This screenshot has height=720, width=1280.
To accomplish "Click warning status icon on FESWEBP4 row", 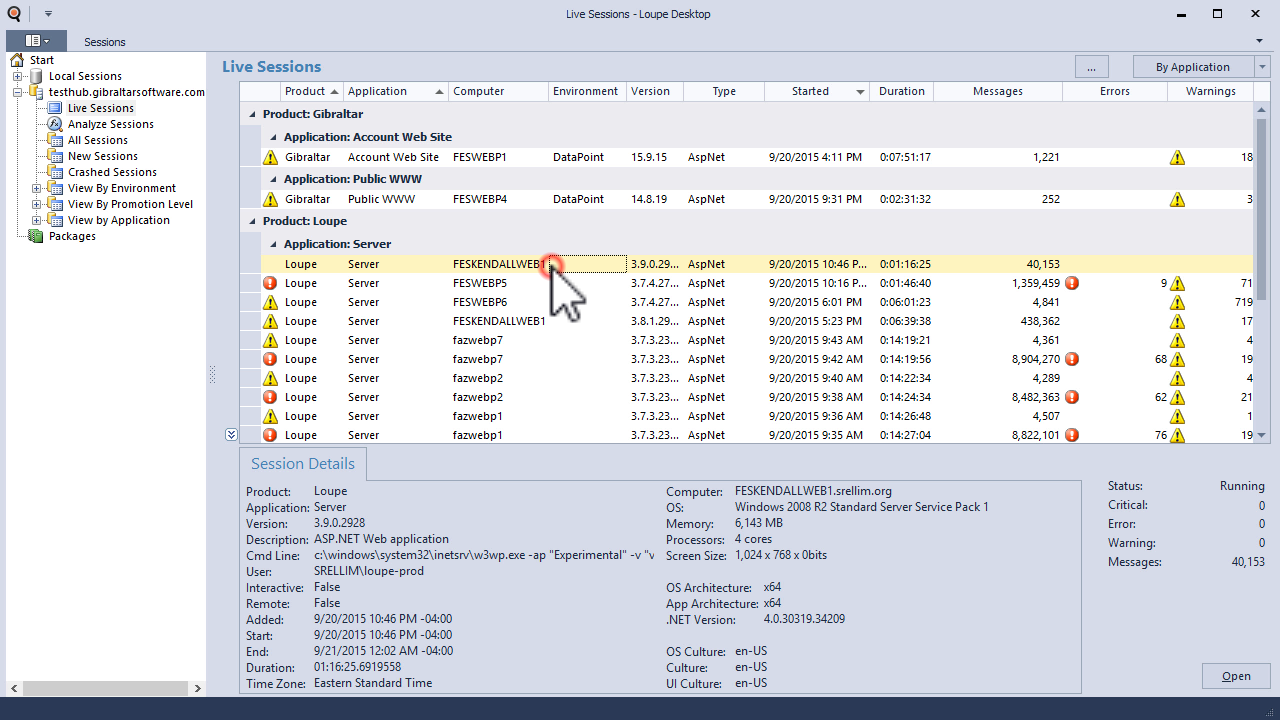I will click(x=270, y=199).
